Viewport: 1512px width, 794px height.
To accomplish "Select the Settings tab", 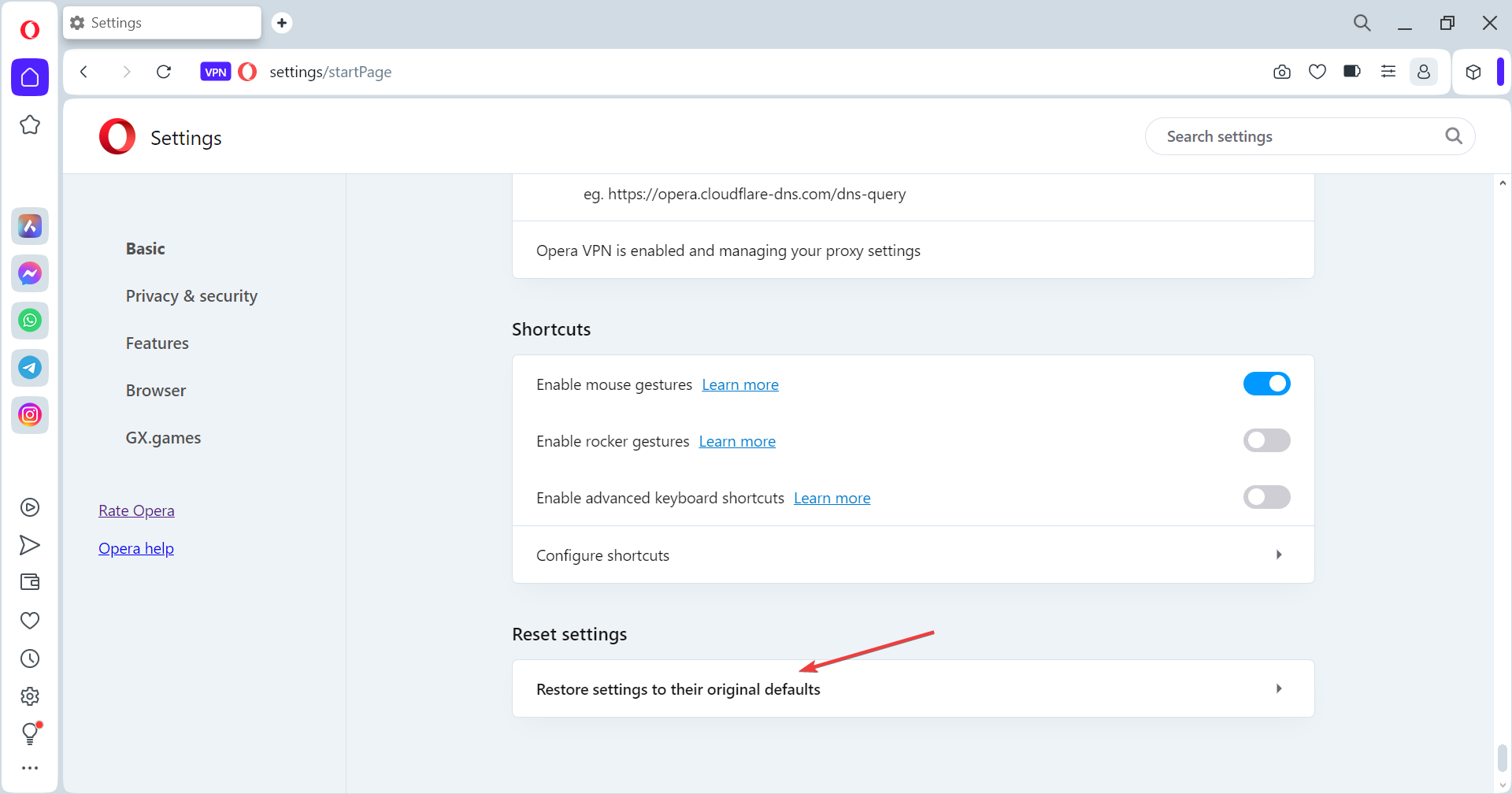I will pos(162,23).
